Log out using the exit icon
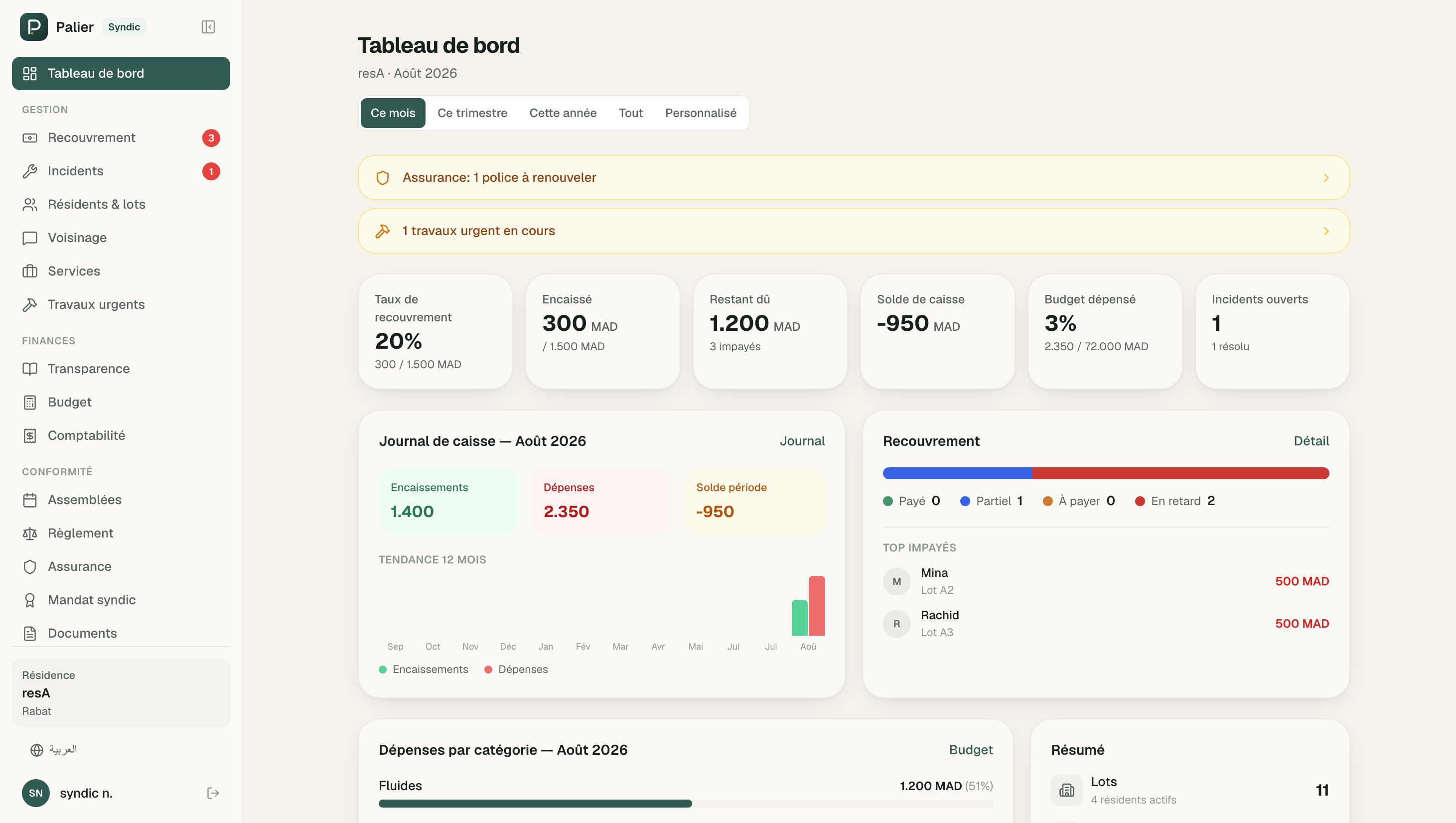The width and height of the screenshot is (1456, 823). 213,793
